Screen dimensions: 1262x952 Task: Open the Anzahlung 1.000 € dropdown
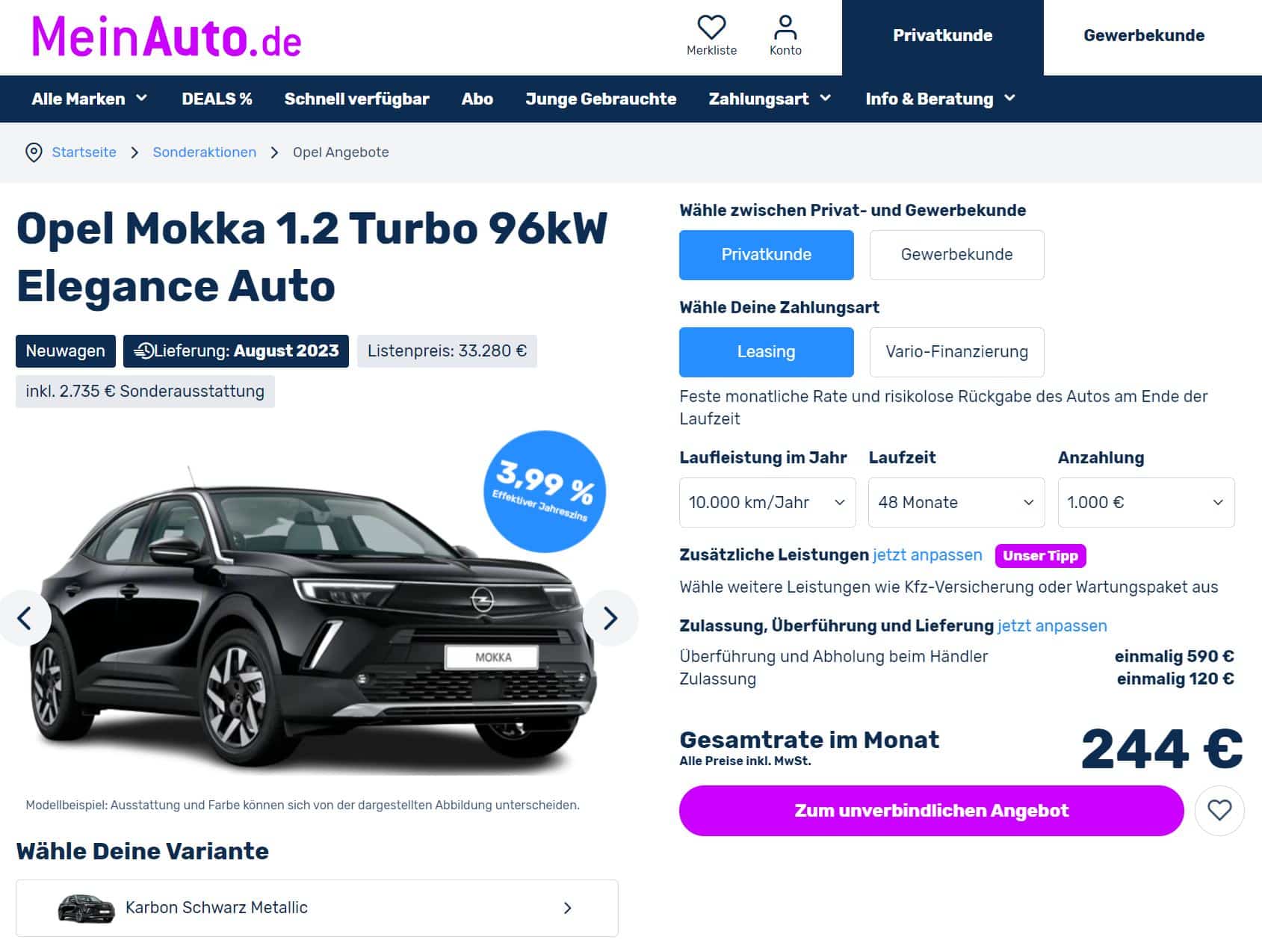[1146, 502]
